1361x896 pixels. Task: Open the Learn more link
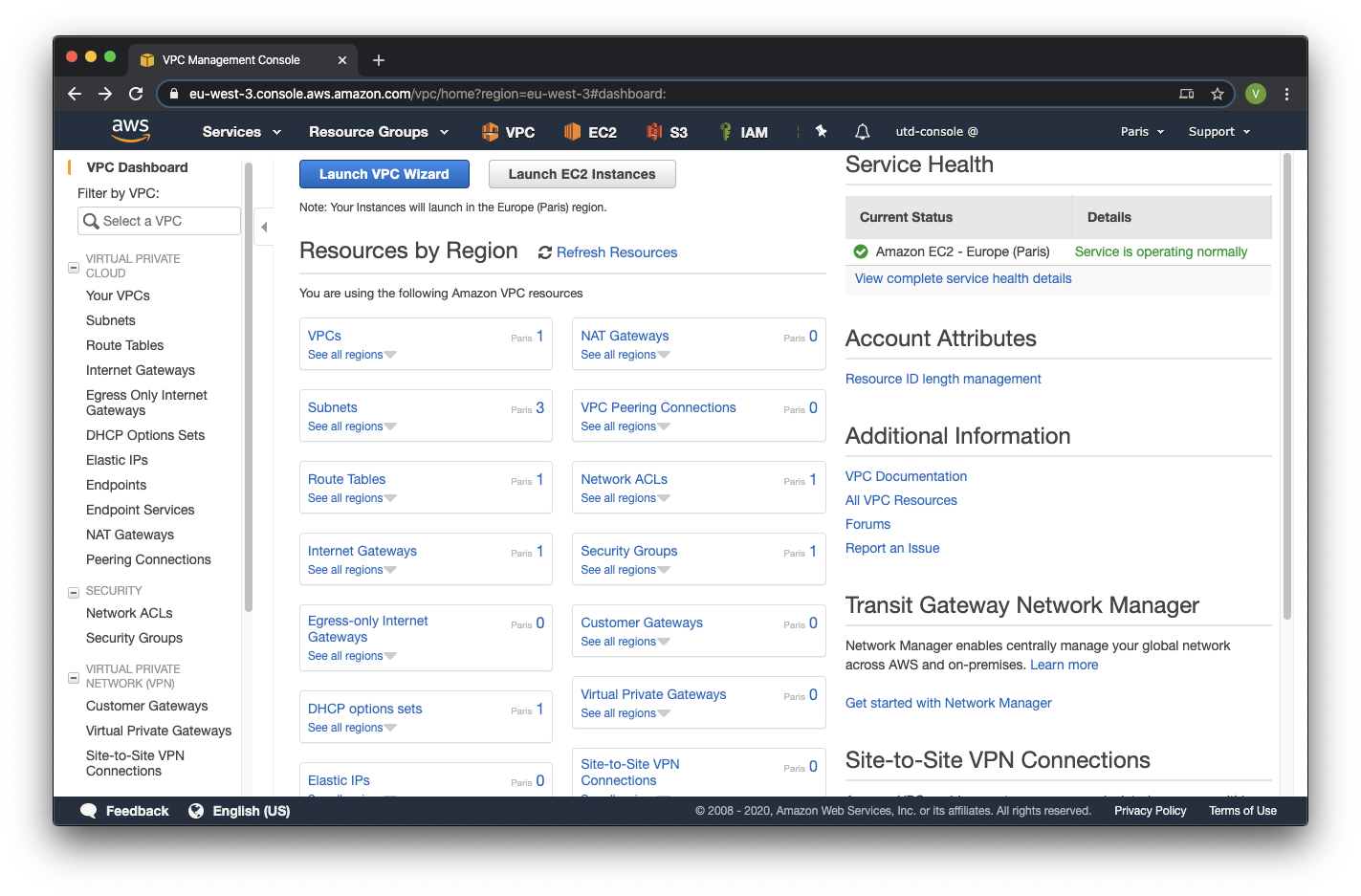coord(1064,665)
